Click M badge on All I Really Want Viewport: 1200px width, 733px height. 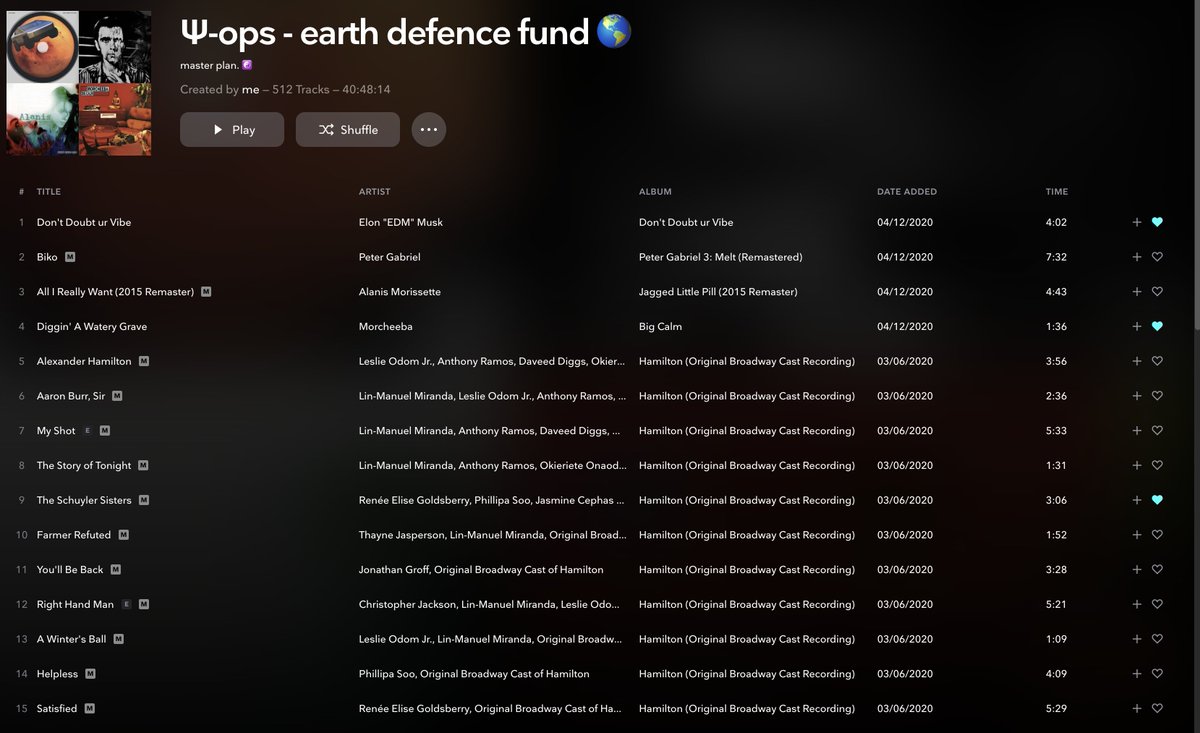(x=206, y=292)
